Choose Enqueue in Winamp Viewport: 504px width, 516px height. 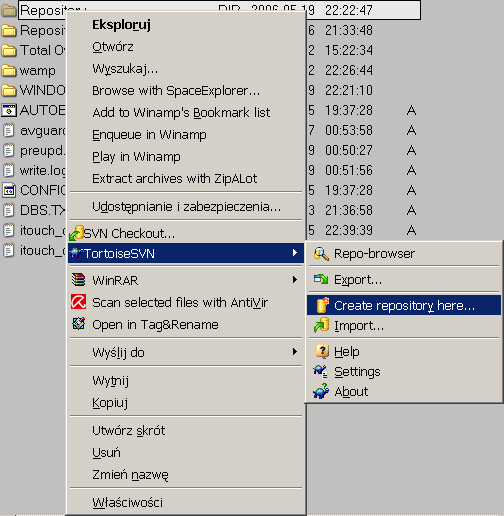pyautogui.click(x=186, y=135)
